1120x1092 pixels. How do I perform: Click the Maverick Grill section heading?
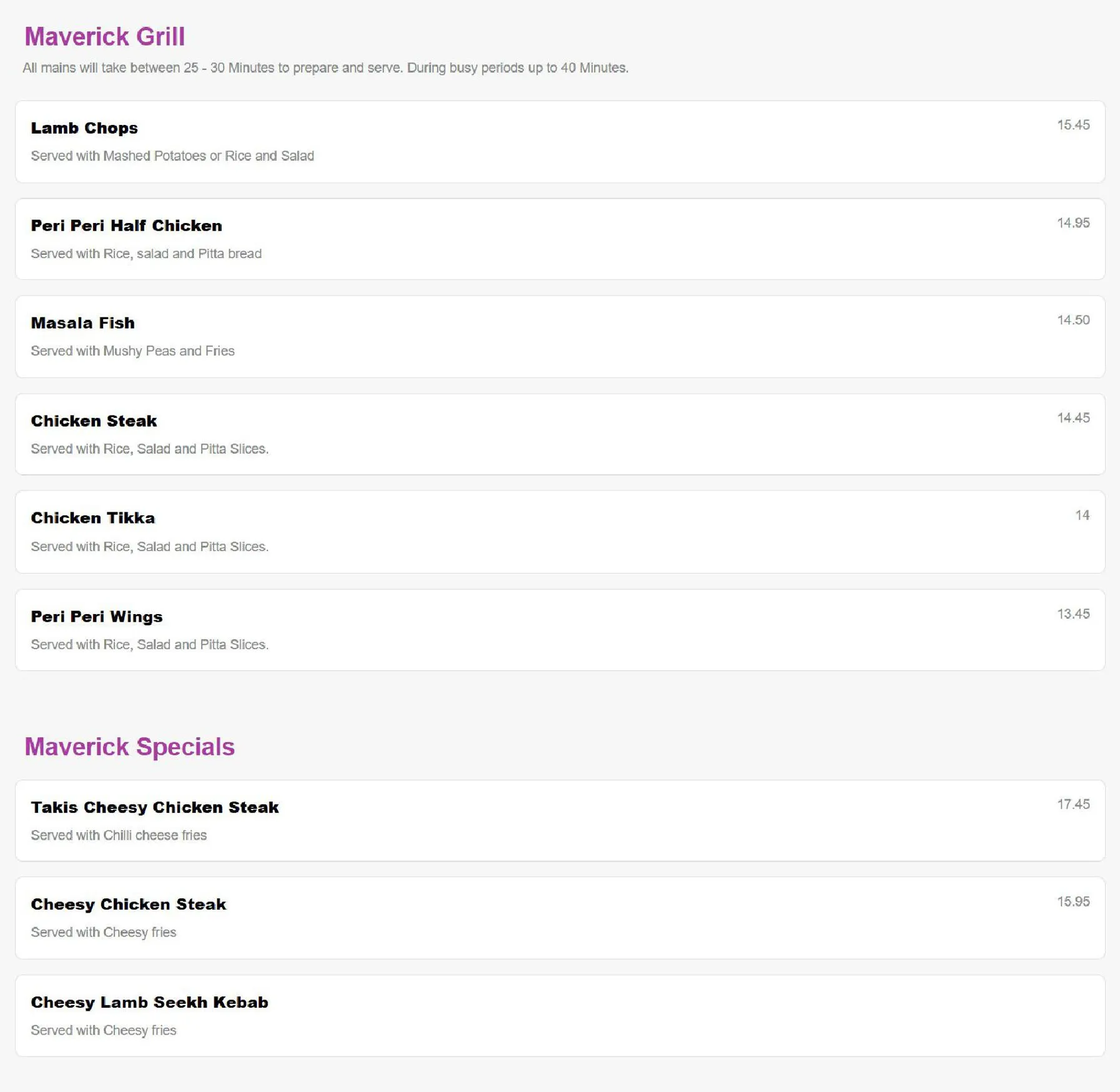point(104,37)
